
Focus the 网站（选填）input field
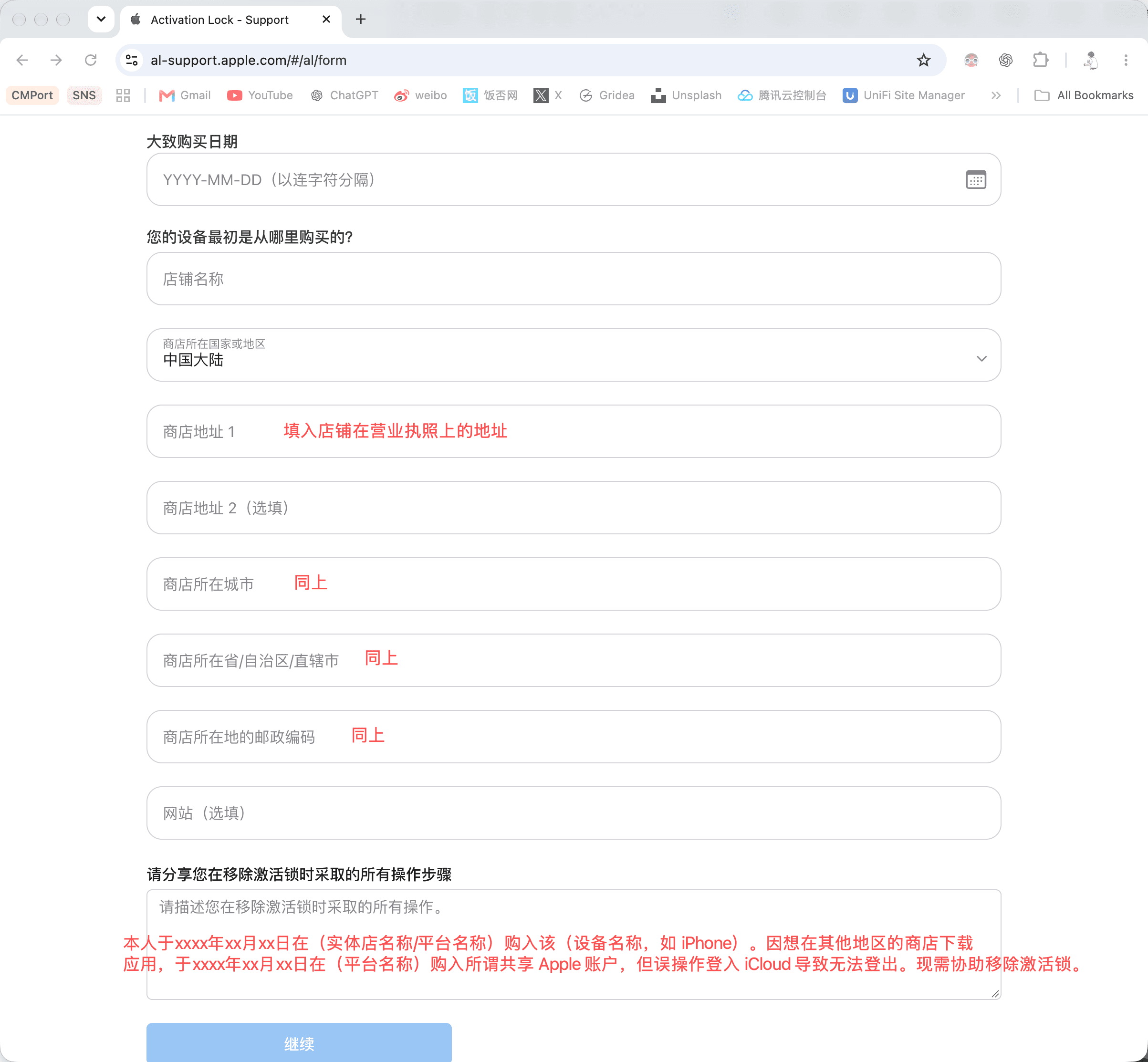[574, 813]
